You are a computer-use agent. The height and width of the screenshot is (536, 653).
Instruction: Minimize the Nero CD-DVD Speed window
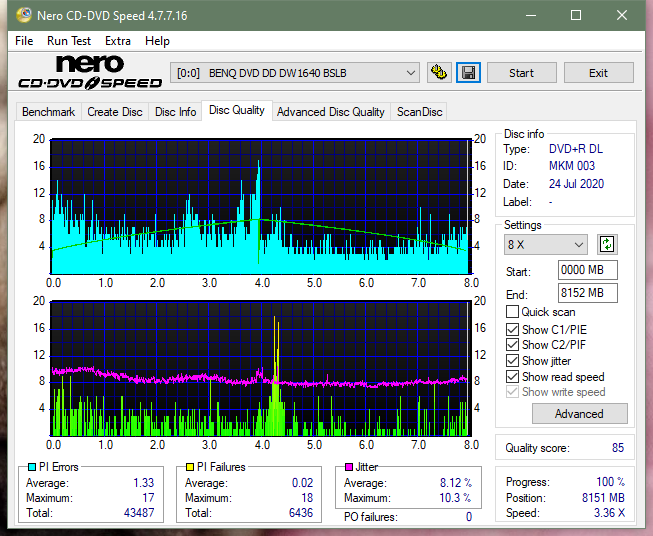coord(531,15)
